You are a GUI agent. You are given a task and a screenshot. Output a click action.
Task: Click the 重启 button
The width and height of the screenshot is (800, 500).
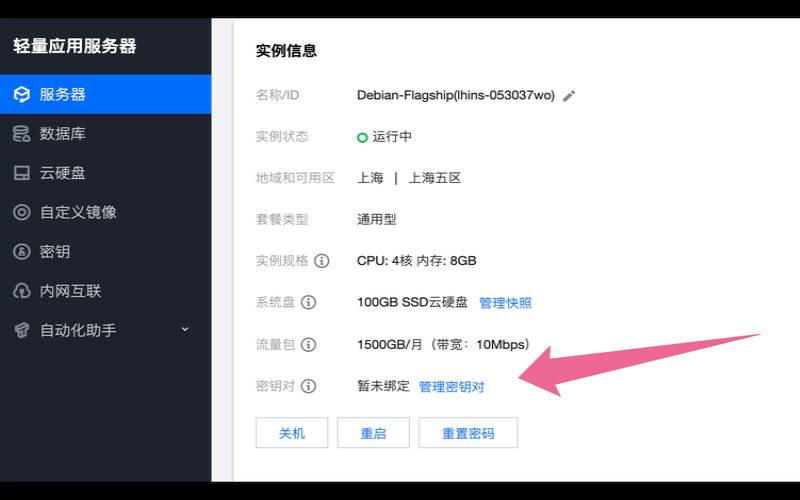coord(373,433)
